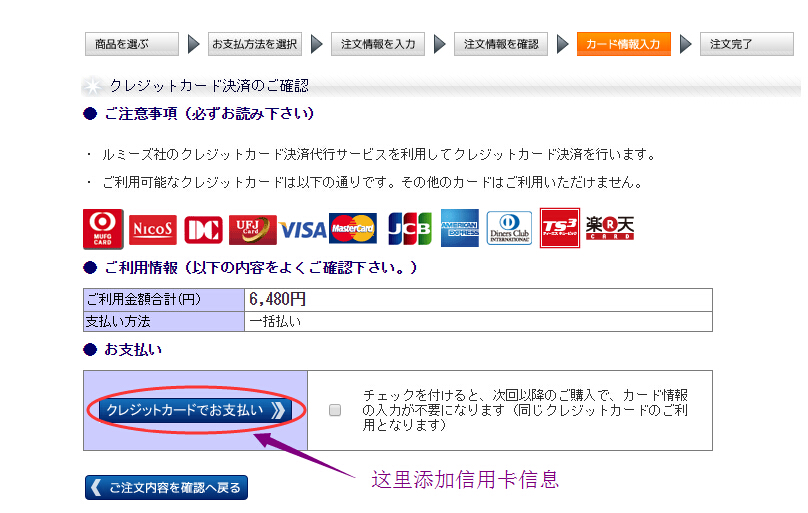Go back via ご注文内容を確認へ戻る button

click(166, 488)
